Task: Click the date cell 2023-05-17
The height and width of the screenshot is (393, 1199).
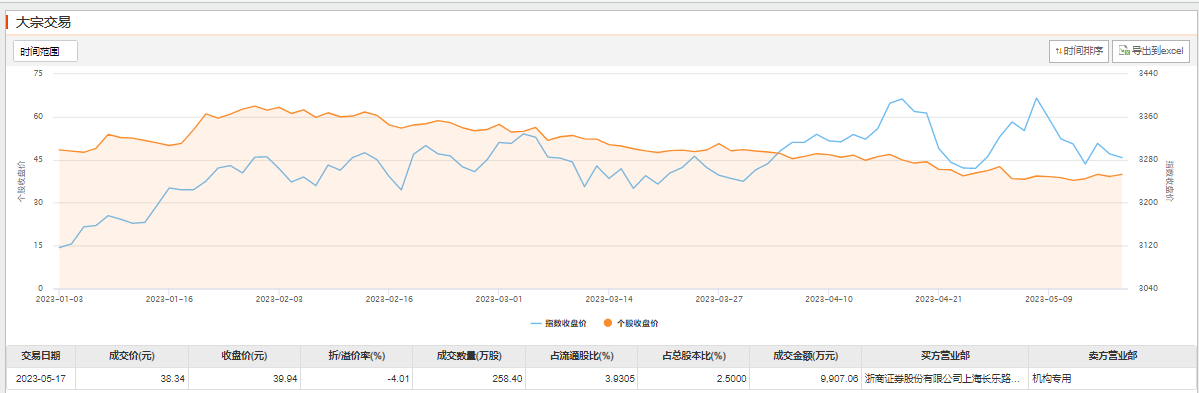Action: 41,378
